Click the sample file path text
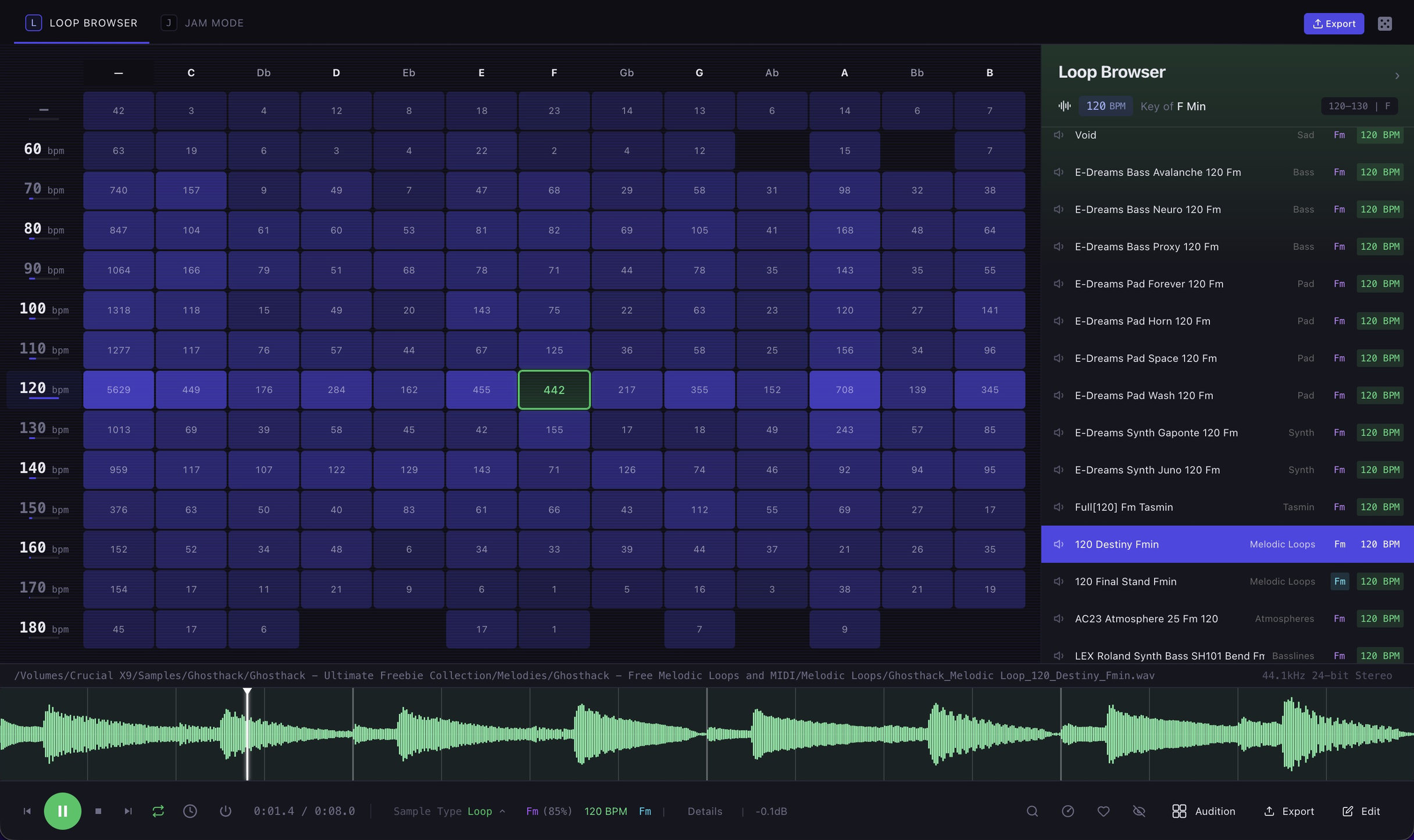1414x840 pixels. 584,675
